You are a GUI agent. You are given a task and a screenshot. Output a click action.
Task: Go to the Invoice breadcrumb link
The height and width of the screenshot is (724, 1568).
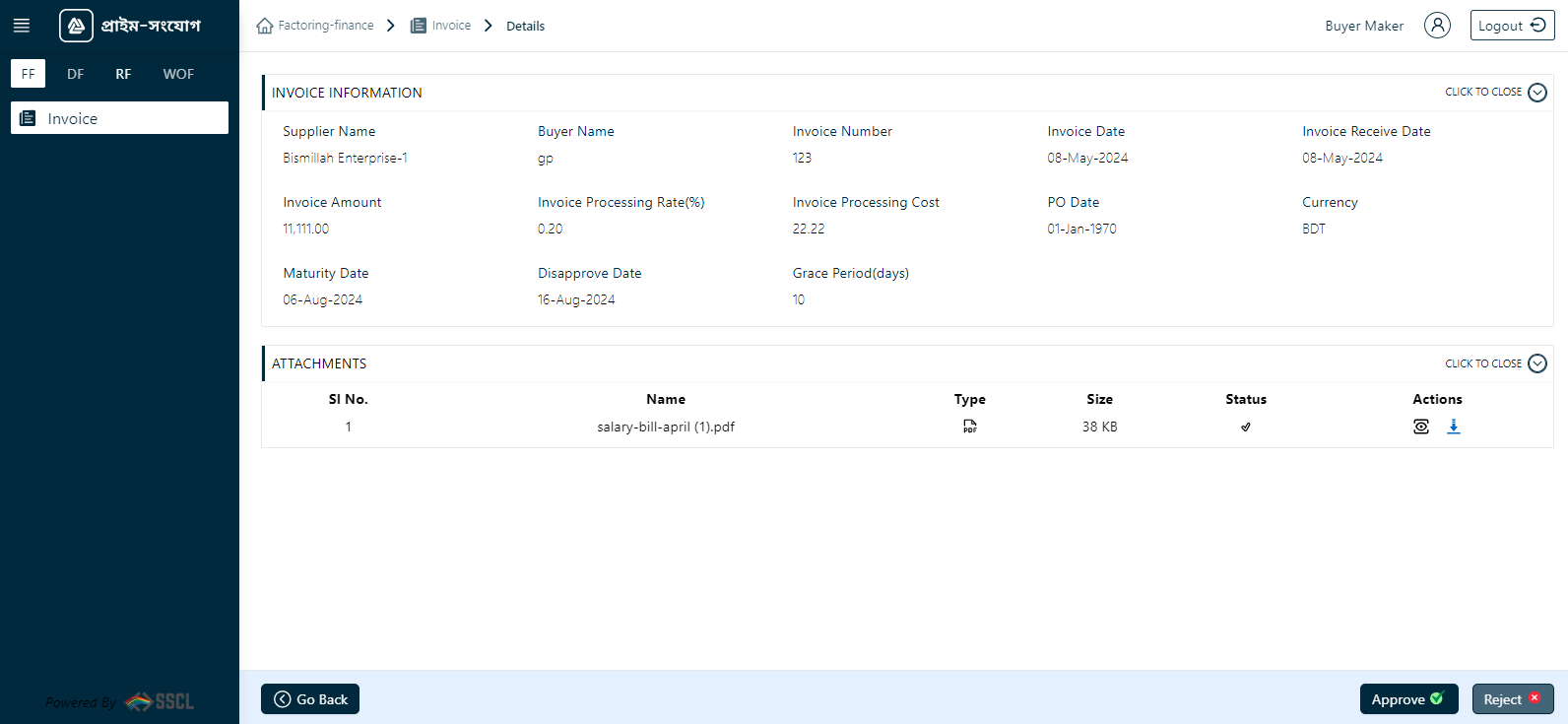pyautogui.click(x=451, y=26)
